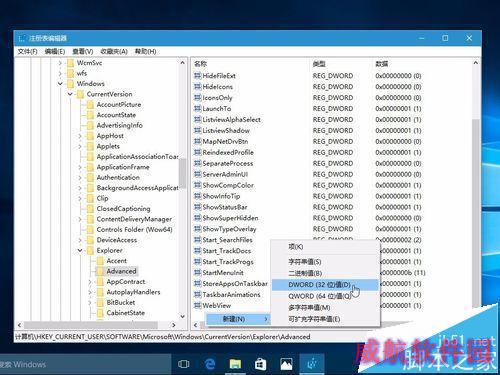Open the 收藏夹(A) menu
The width and height of the screenshot is (500, 375).
click(114, 51)
